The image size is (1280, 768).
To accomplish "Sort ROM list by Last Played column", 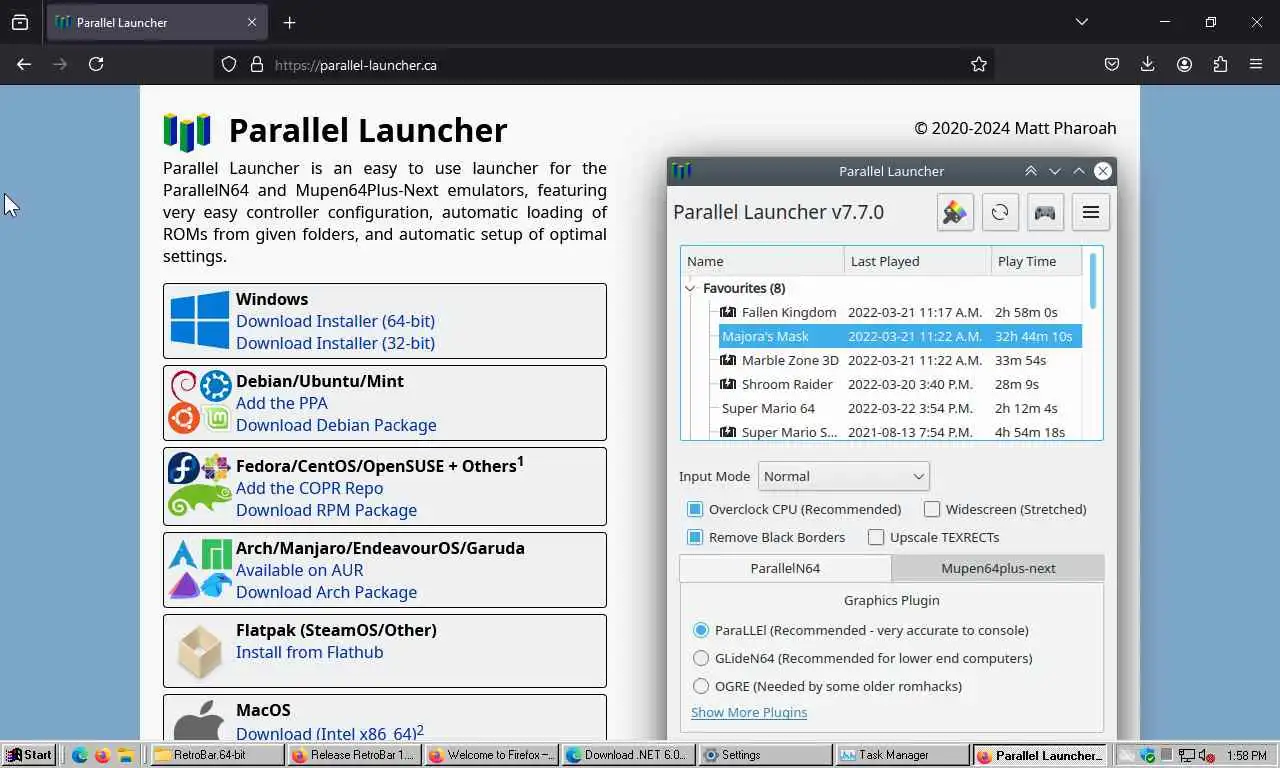I will tap(918, 261).
